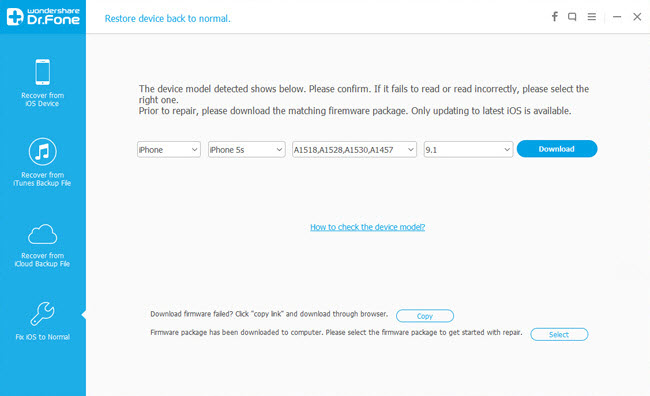The width and height of the screenshot is (650, 396).
Task: Open the hamburger menu icon
Action: tap(592, 17)
